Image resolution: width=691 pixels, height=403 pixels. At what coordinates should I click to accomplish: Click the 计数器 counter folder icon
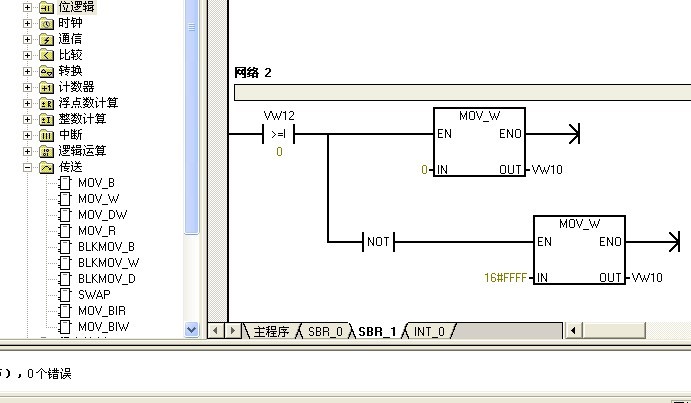click(x=46, y=87)
